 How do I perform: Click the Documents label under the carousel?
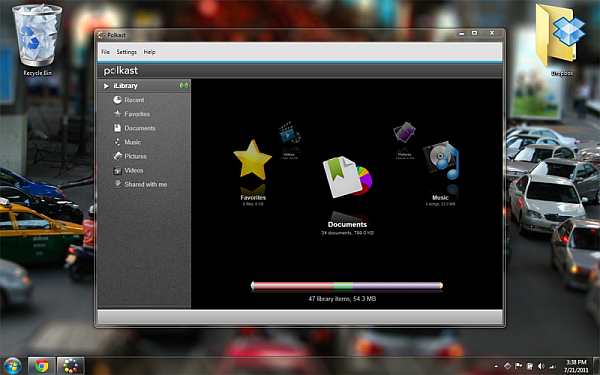click(347, 225)
